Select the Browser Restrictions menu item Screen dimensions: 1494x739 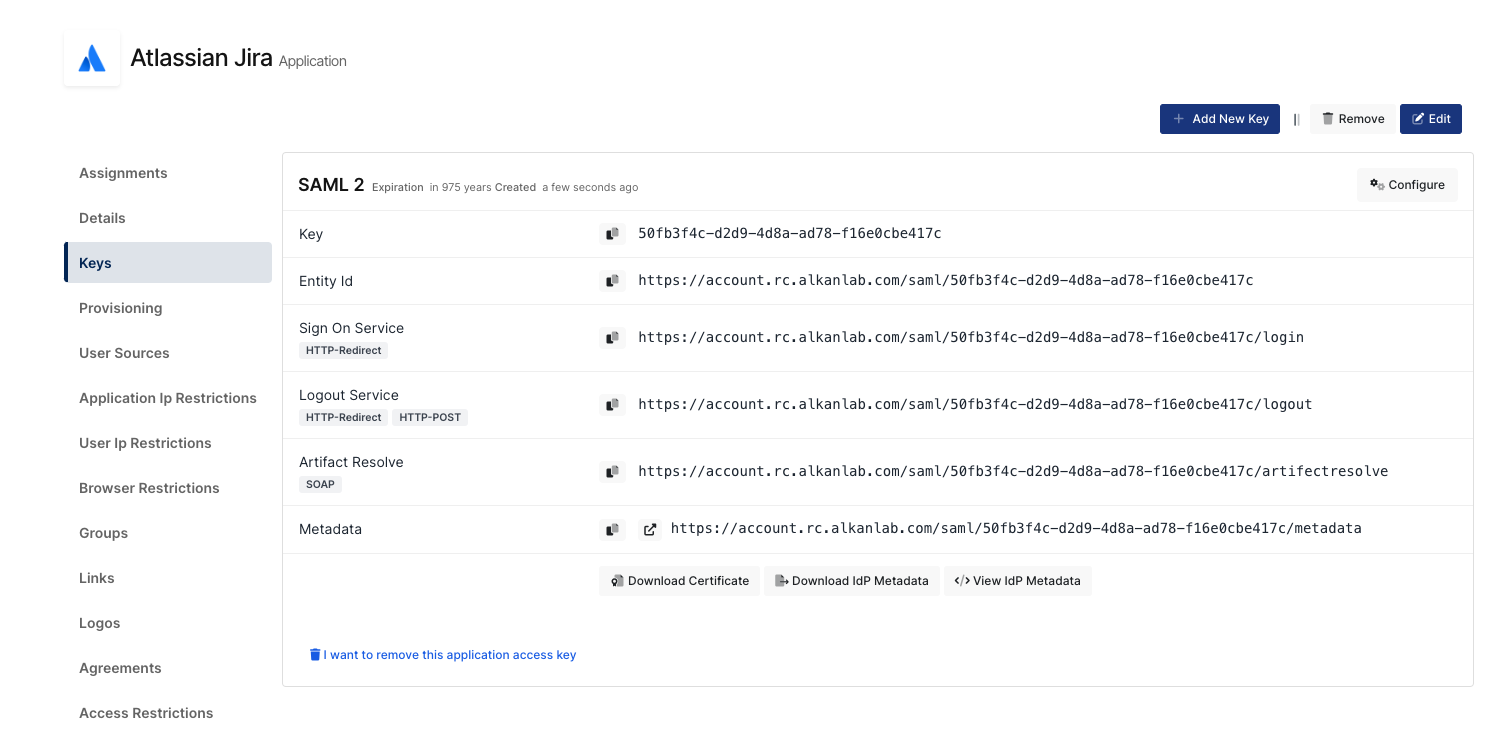(x=149, y=488)
